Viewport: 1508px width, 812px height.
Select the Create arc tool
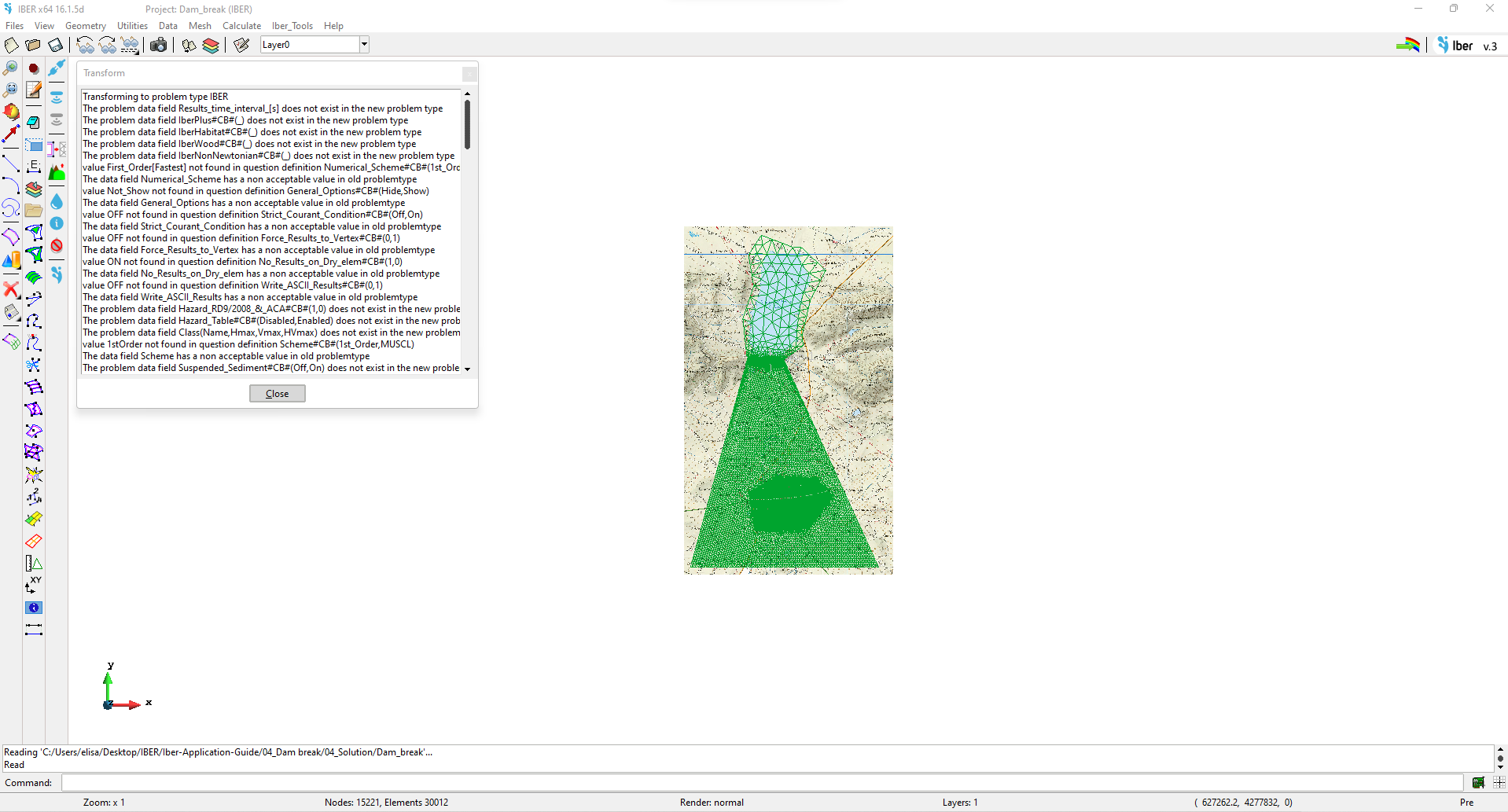point(11,186)
